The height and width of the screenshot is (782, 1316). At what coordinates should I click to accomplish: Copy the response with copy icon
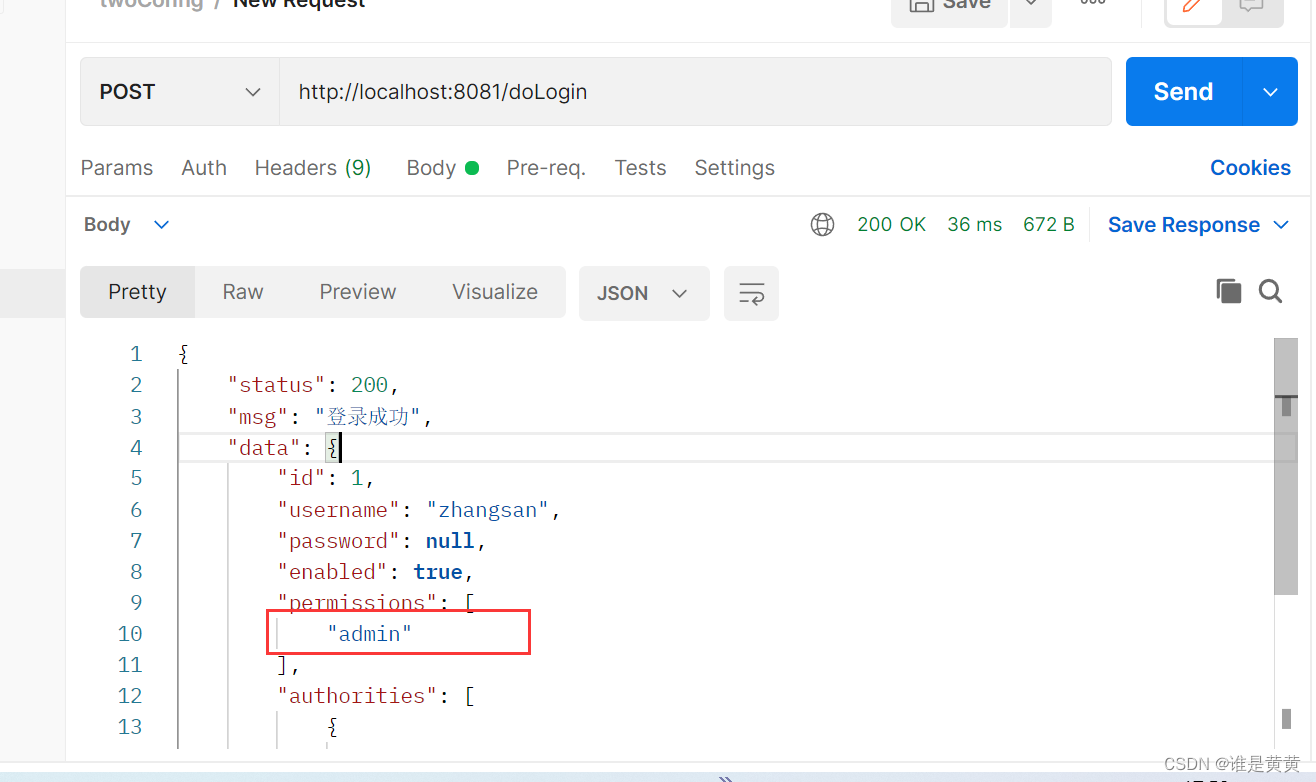click(x=1229, y=291)
